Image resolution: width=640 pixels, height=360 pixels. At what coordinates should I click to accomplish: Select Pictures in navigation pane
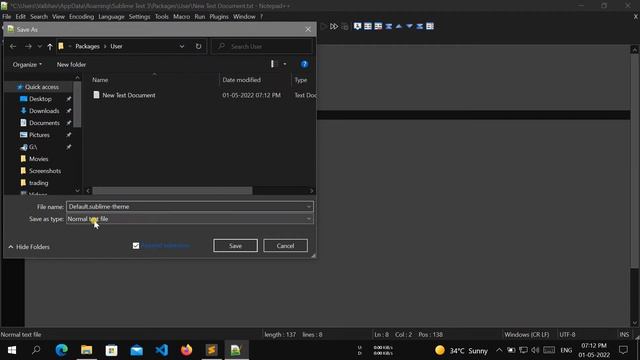pyautogui.click(x=39, y=135)
